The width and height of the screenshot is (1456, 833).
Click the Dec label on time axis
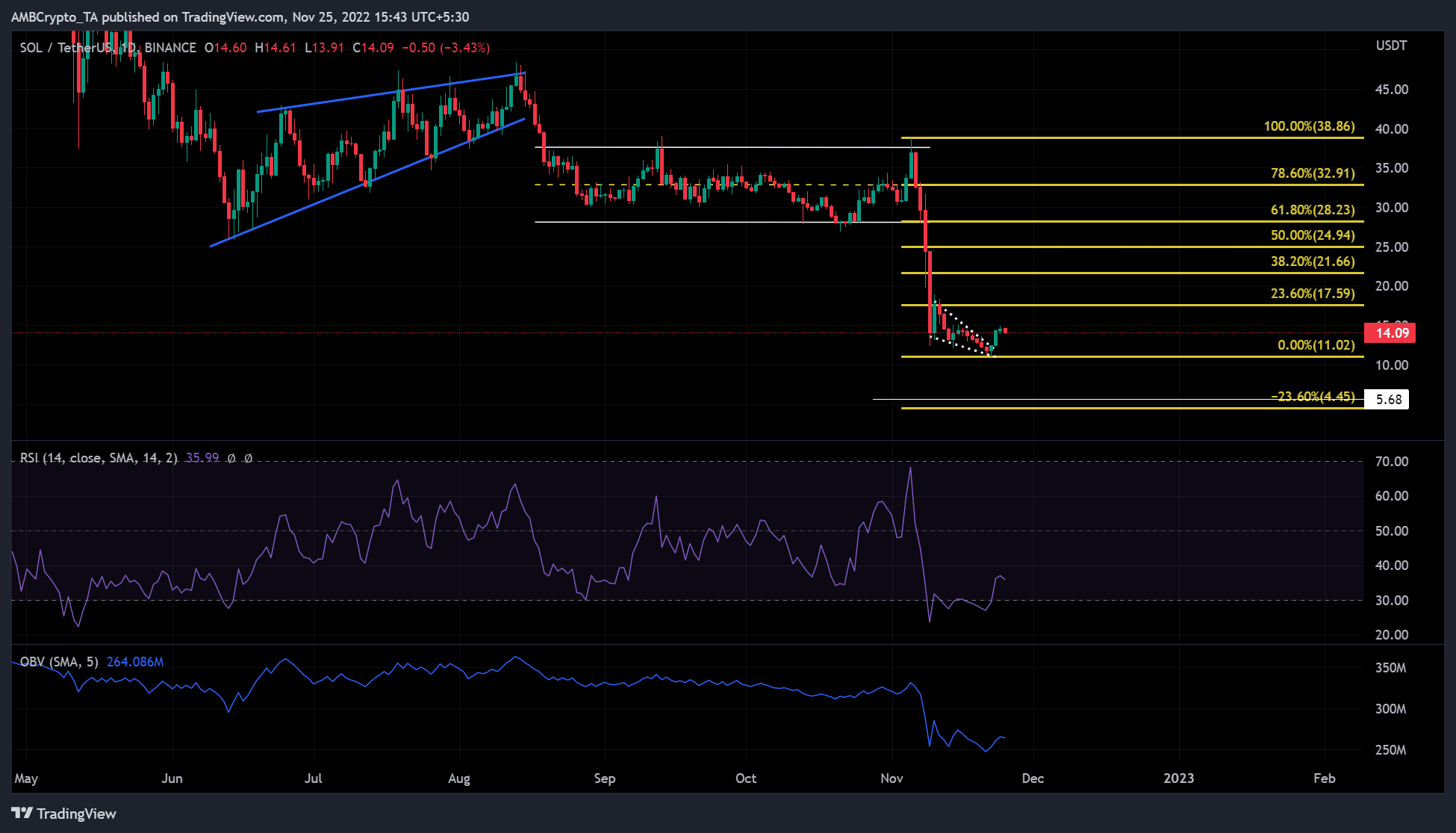point(1033,778)
